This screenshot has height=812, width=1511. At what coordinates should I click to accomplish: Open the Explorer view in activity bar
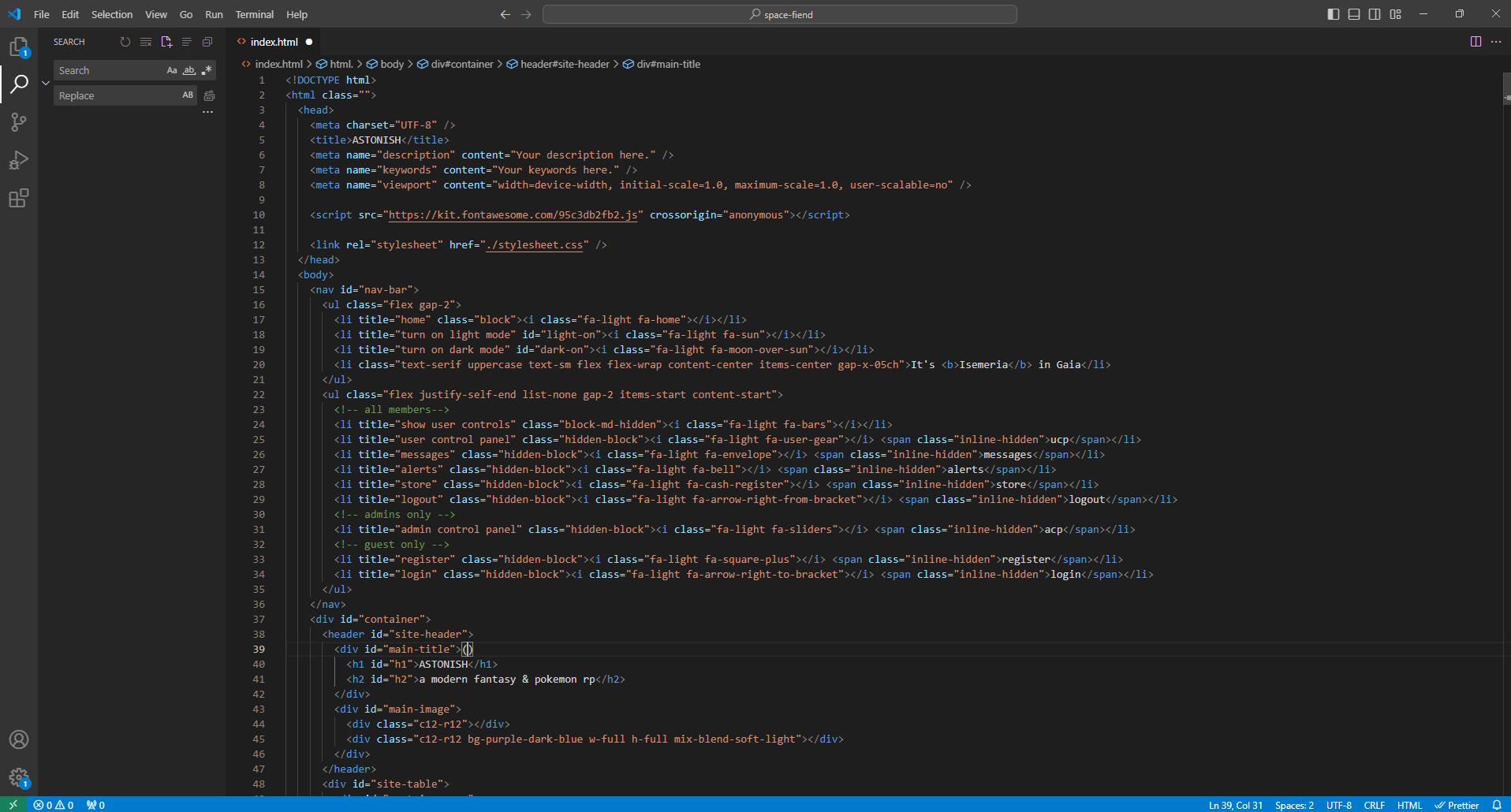click(x=19, y=47)
